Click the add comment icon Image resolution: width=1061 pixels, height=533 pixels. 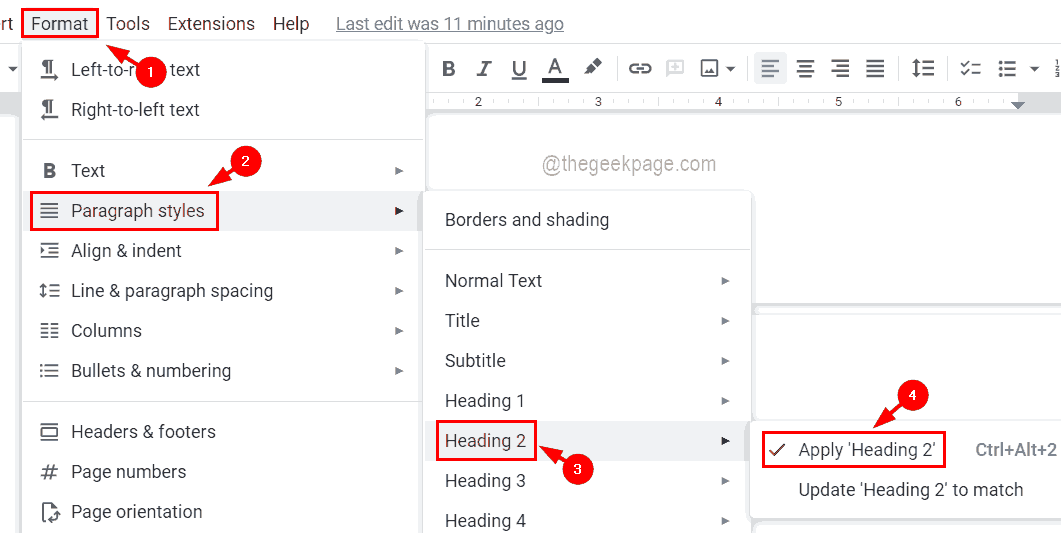click(x=675, y=68)
